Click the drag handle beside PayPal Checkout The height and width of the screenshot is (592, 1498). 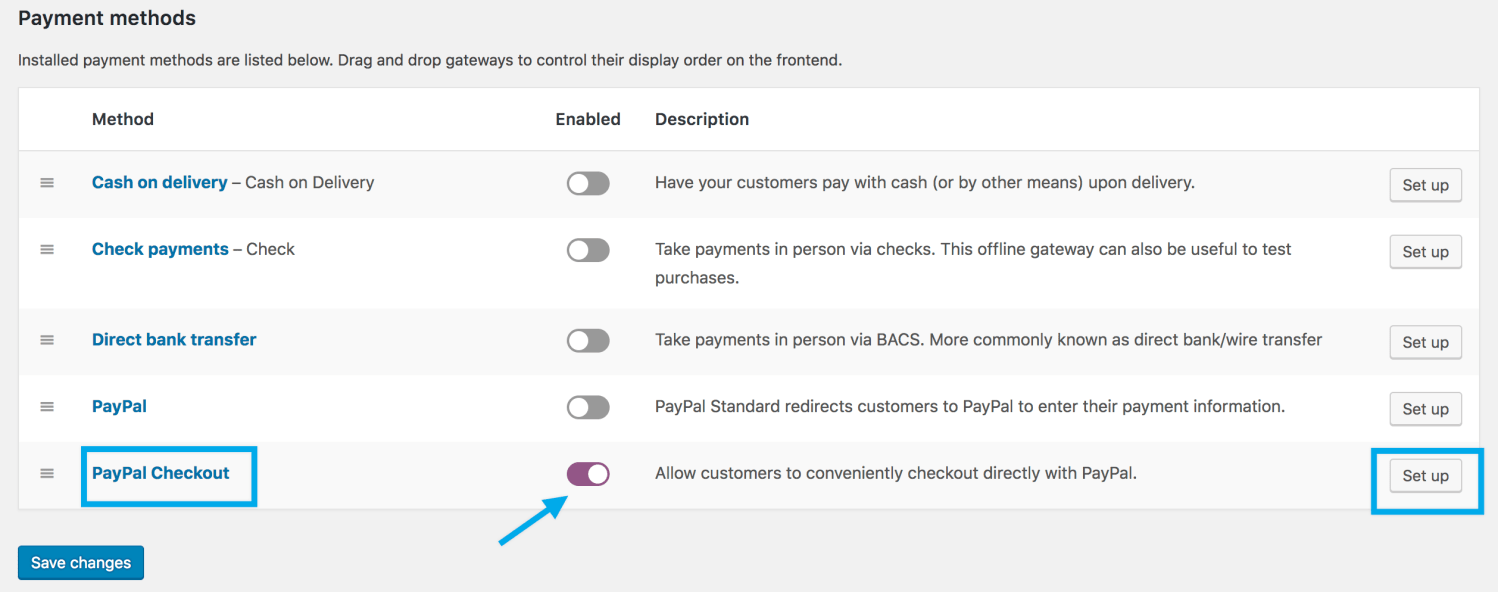point(47,474)
